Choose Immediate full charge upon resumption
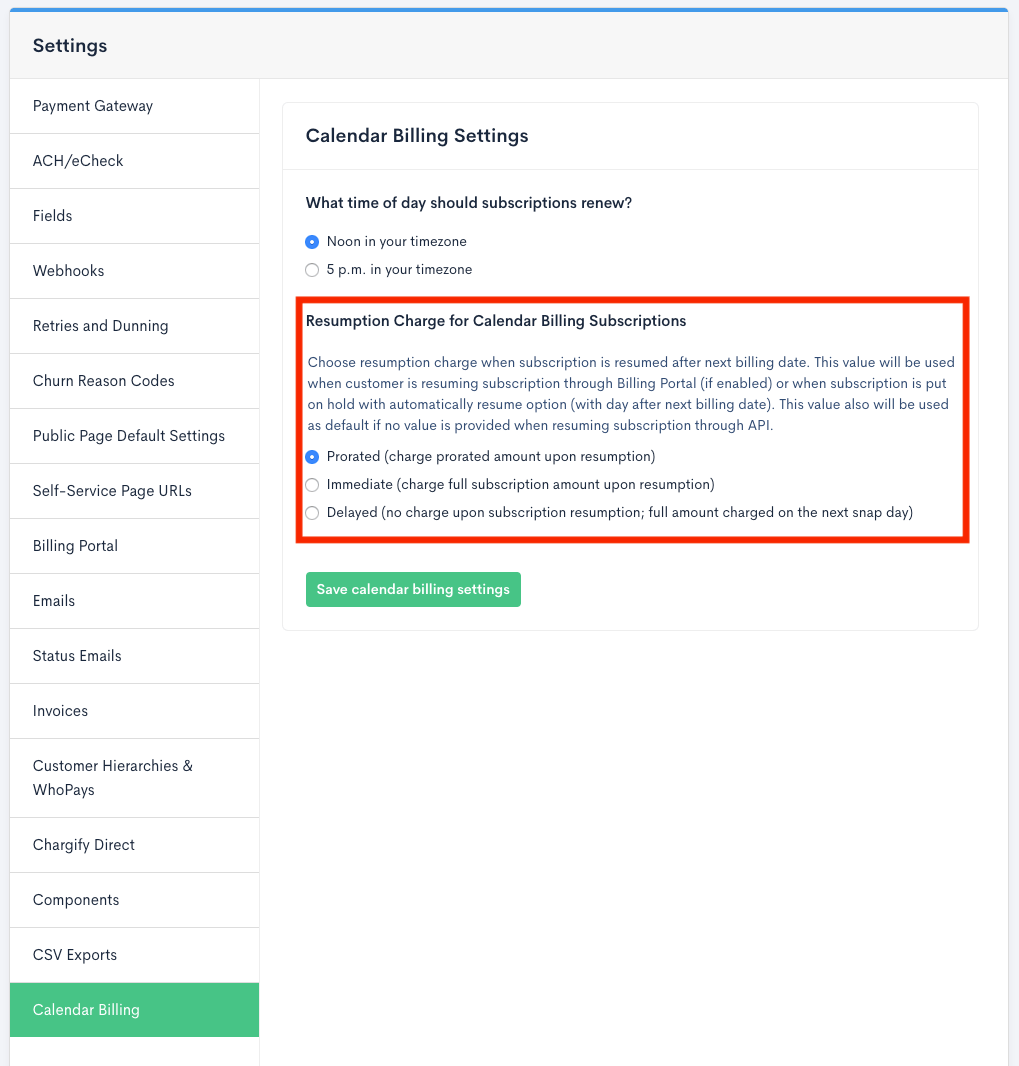The image size is (1019, 1066). pos(313,485)
